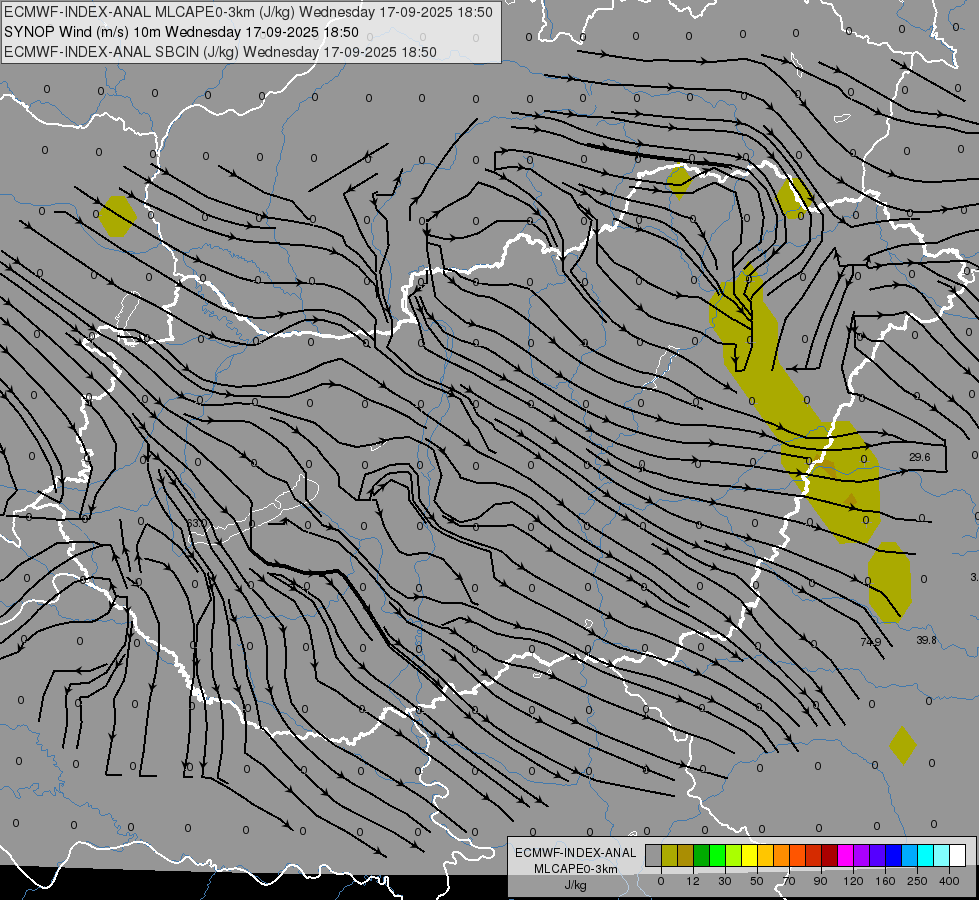Click the SBCIN header text line

coord(220,52)
